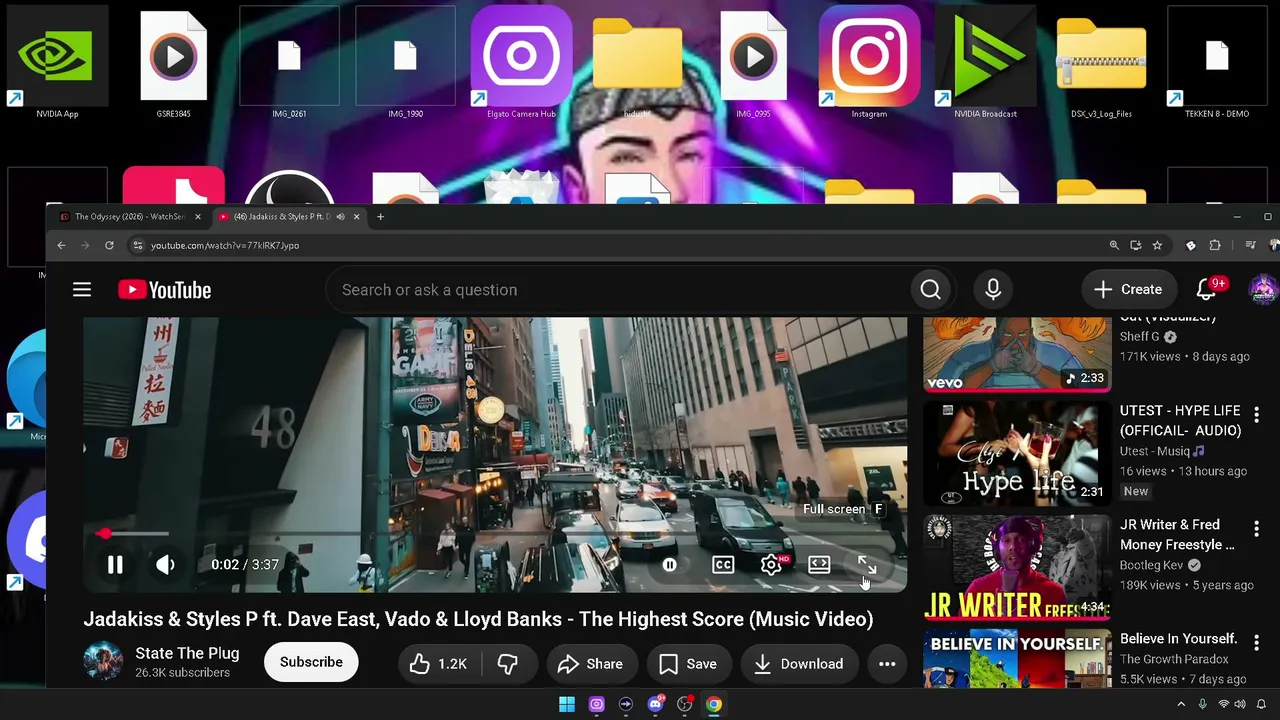This screenshot has width=1280, height=720.
Task: Pause the video with the pause button
Action: tap(115, 565)
